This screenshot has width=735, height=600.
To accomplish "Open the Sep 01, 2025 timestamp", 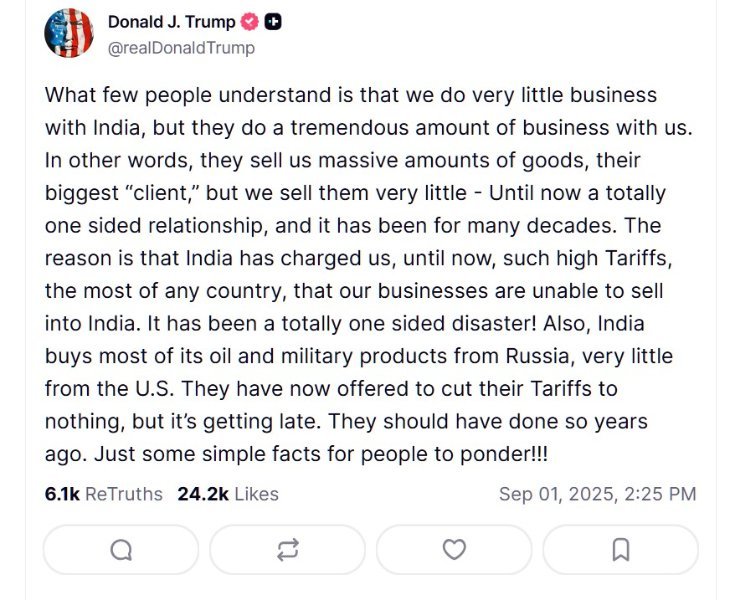I will pos(597,494).
